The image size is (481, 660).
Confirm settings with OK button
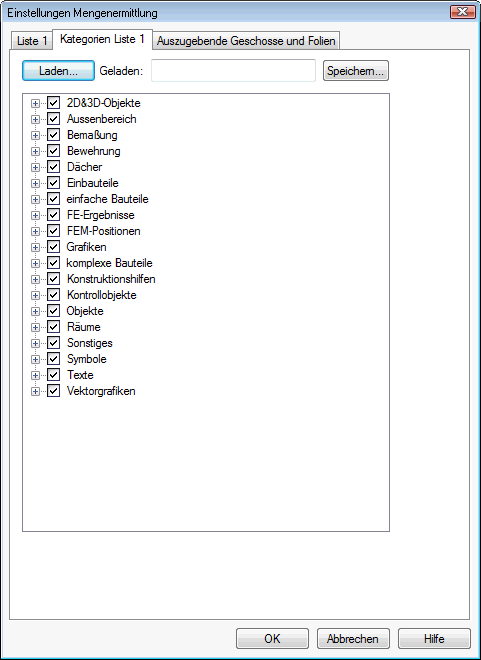(272, 639)
